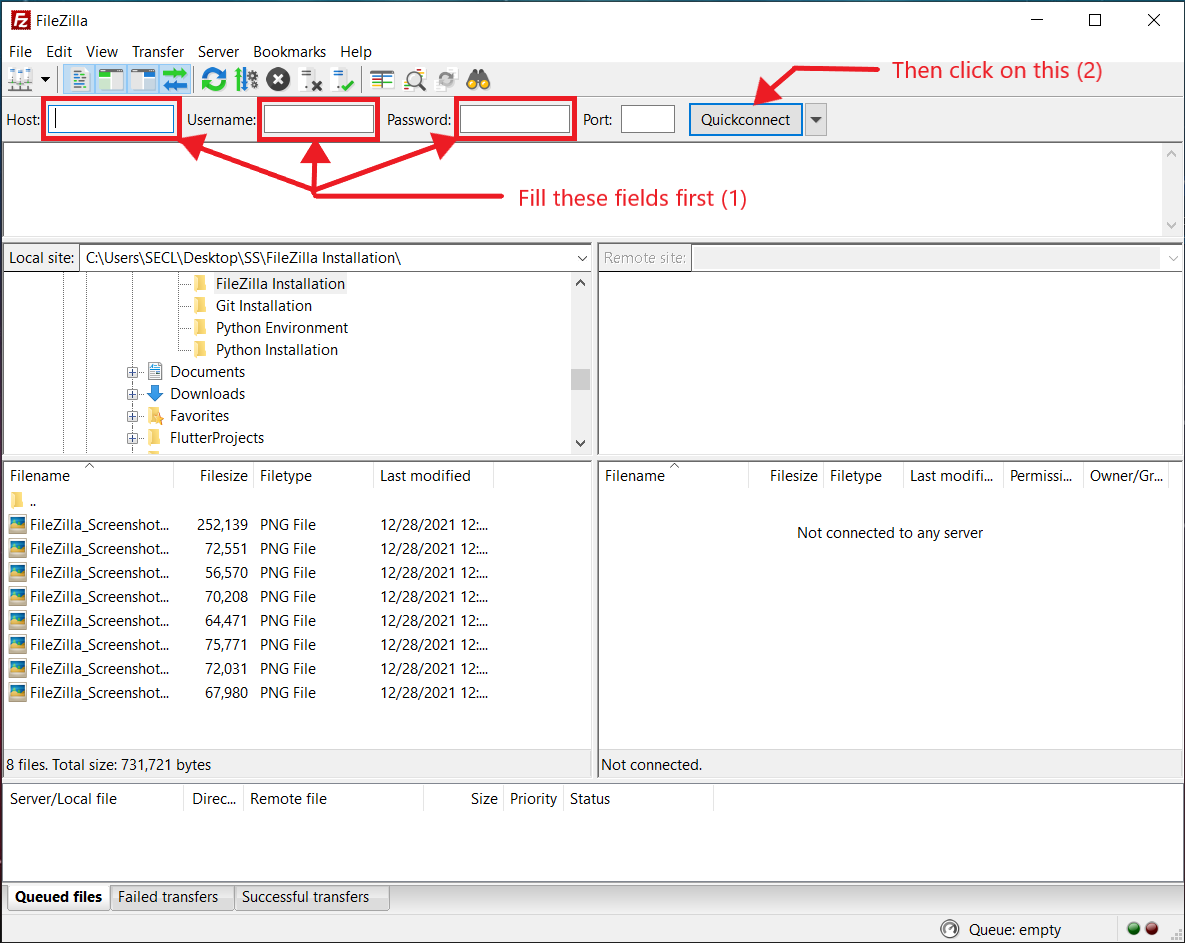Switch to Successful transfers tab
Screen dimensions: 1185x943
pos(311,897)
